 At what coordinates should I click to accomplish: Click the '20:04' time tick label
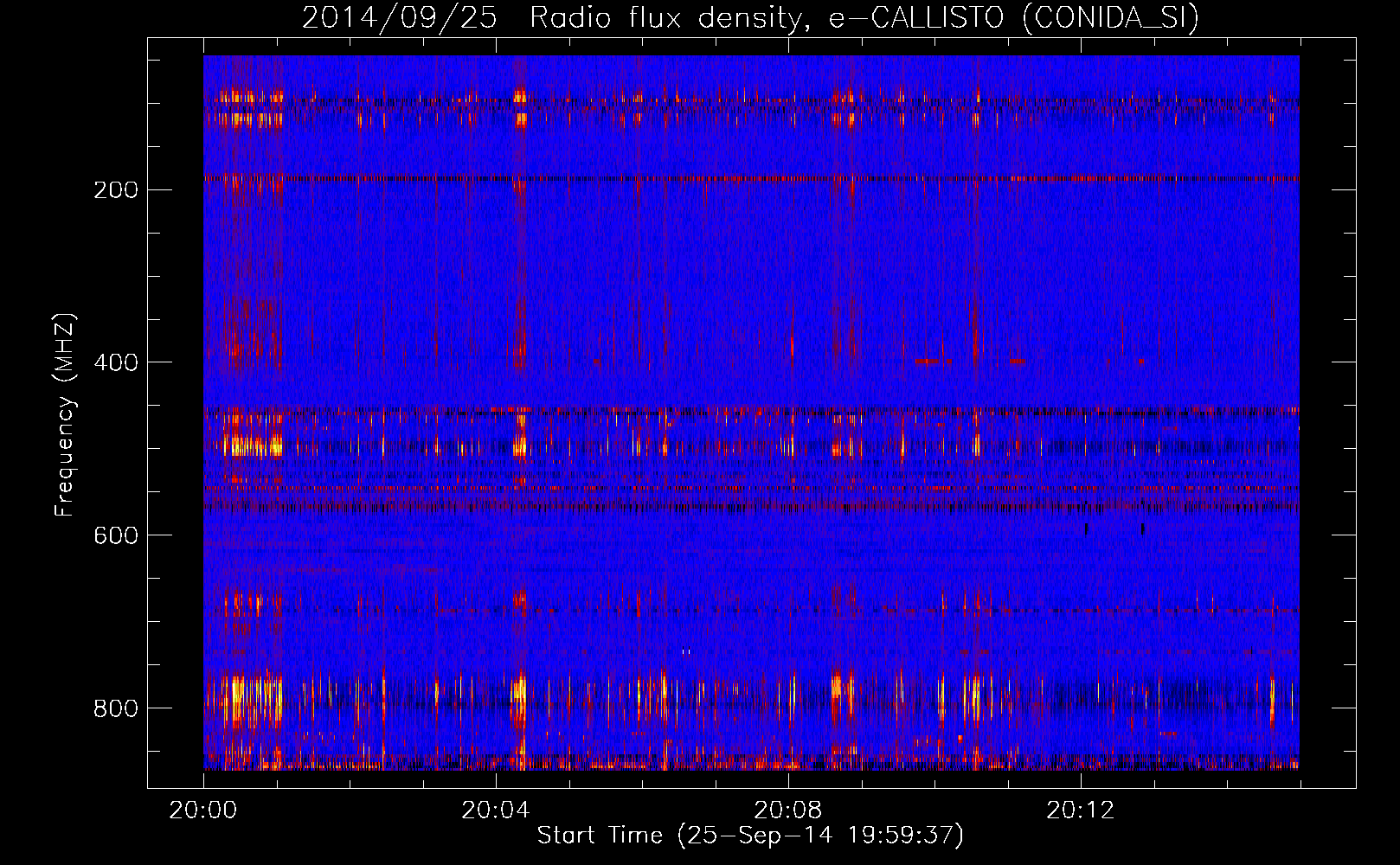pyautogui.click(x=495, y=811)
